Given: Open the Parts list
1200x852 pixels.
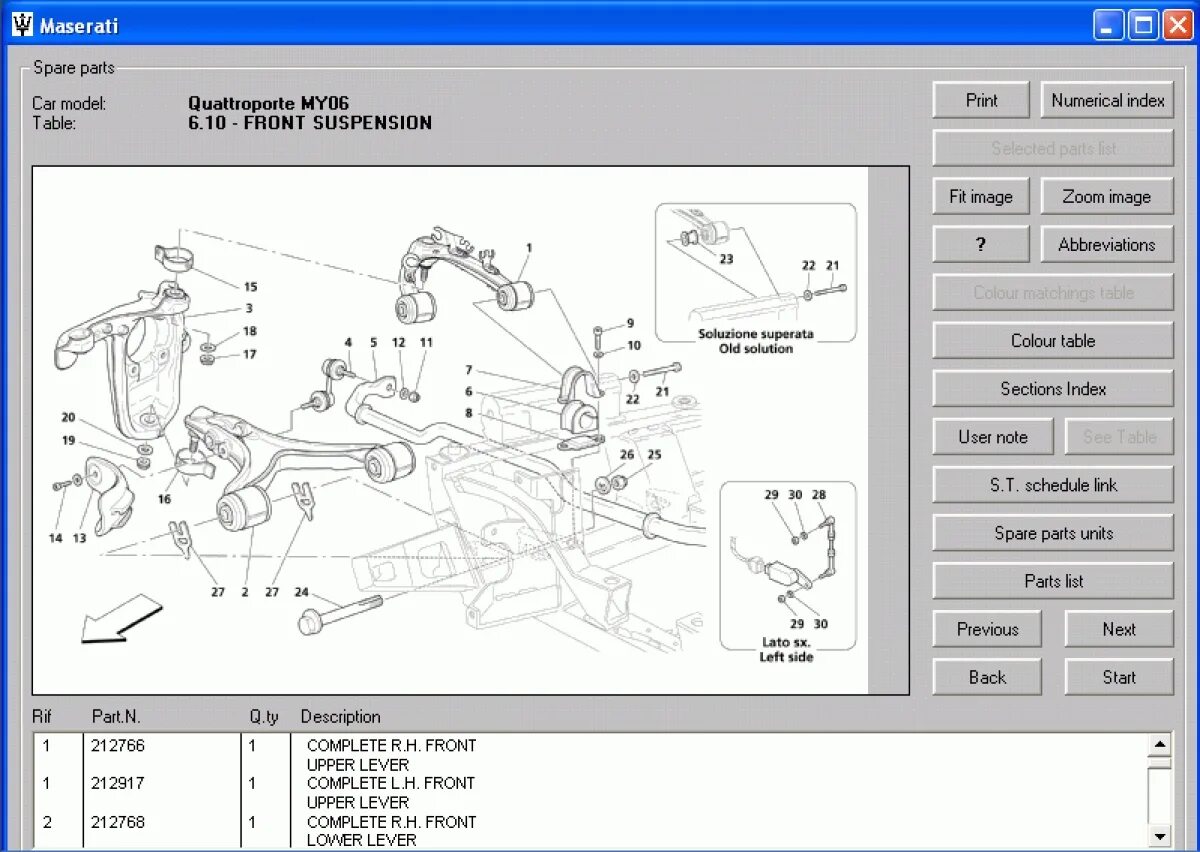Looking at the screenshot, I should (x=1053, y=581).
